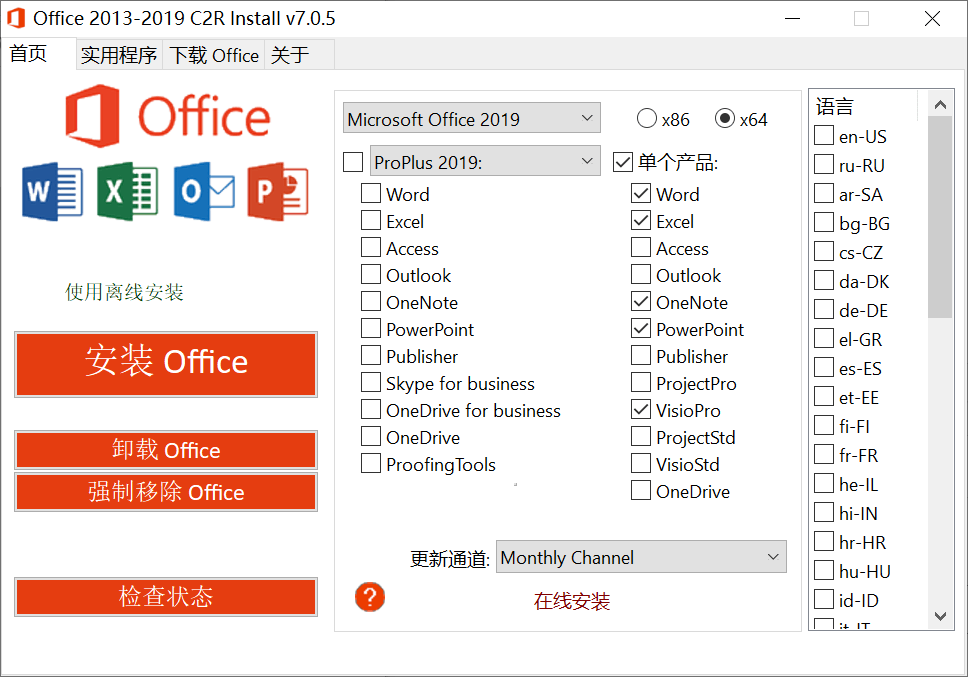Expand the ProPlus 2019 dropdown

[x=484, y=161]
